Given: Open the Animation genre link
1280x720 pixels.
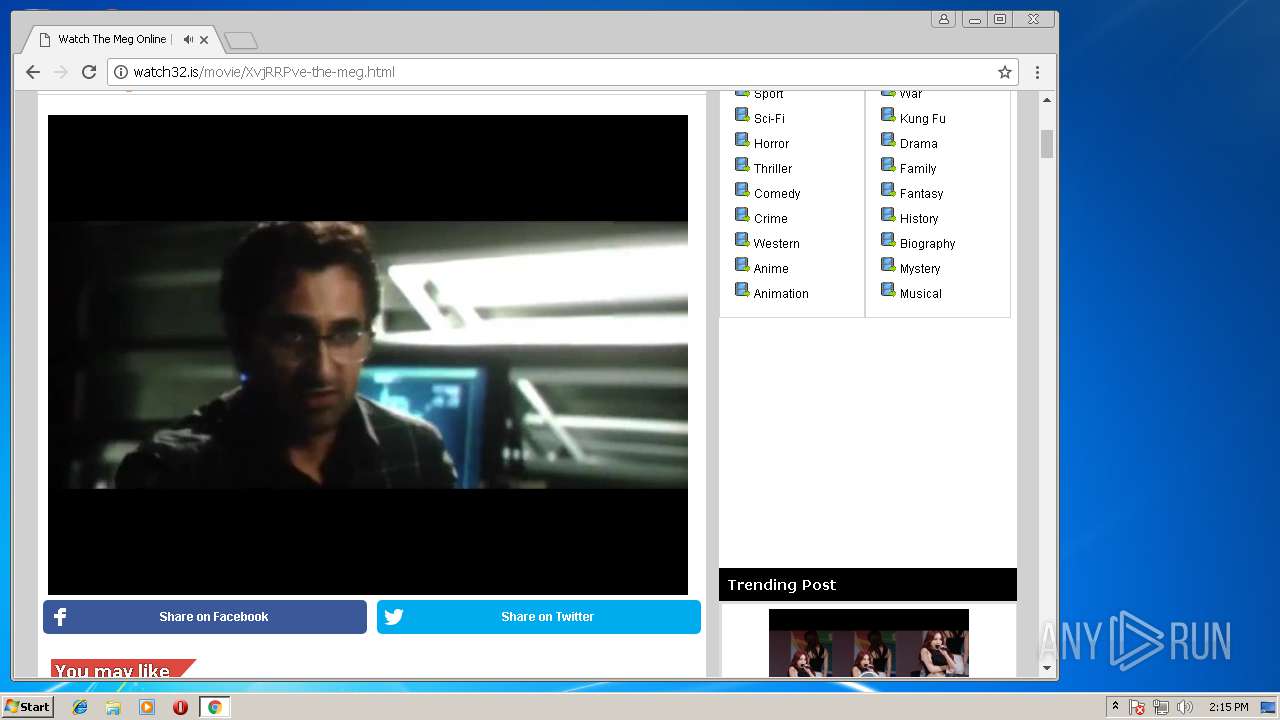Looking at the screenshot, I should click(781, 294).
